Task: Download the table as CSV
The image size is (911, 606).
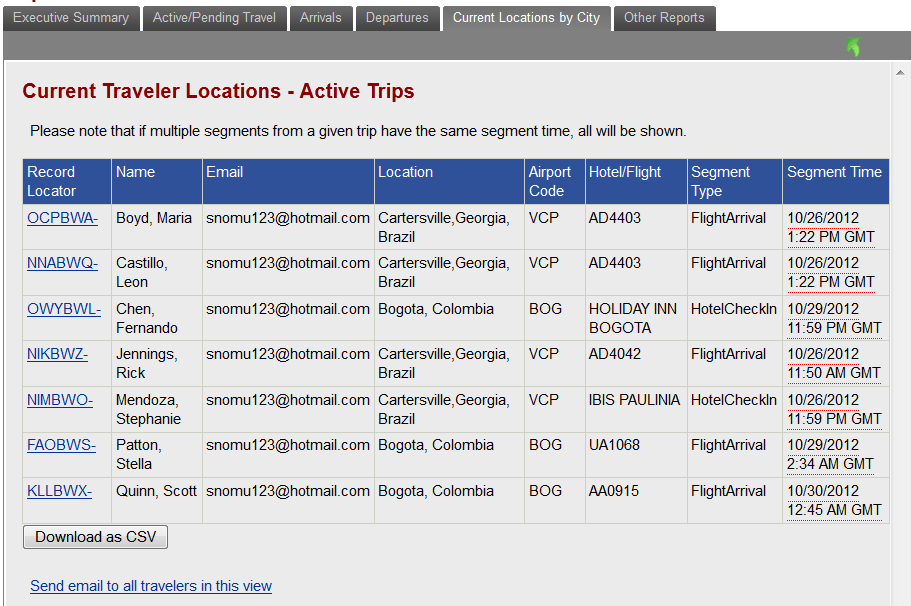Action: pyautogui.click(x=96, y=537)
